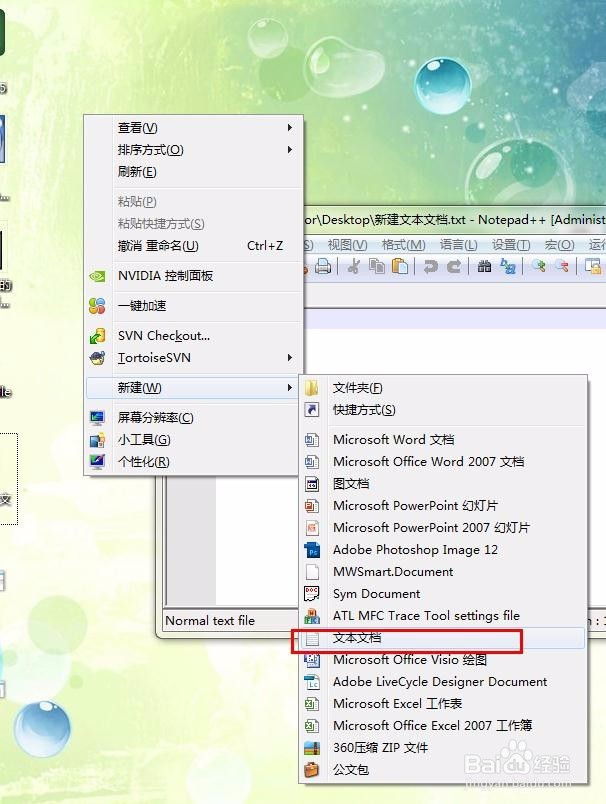Open the 视图(V) menu in Notepad++
Image resolution: width=606 pixels, height=804 pixels.
click(347, 245)
